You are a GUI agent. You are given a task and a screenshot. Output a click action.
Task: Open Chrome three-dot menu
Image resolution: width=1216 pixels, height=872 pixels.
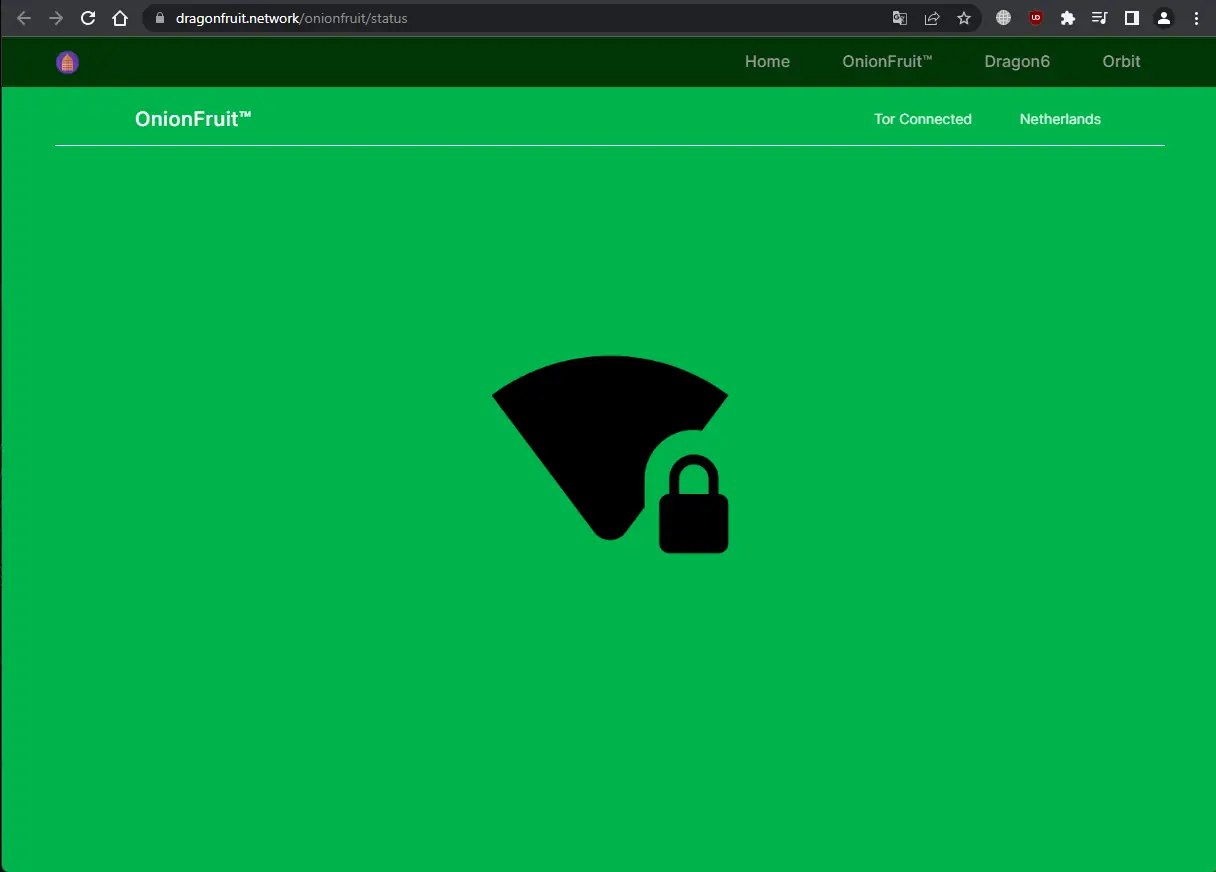point(1197,18)
